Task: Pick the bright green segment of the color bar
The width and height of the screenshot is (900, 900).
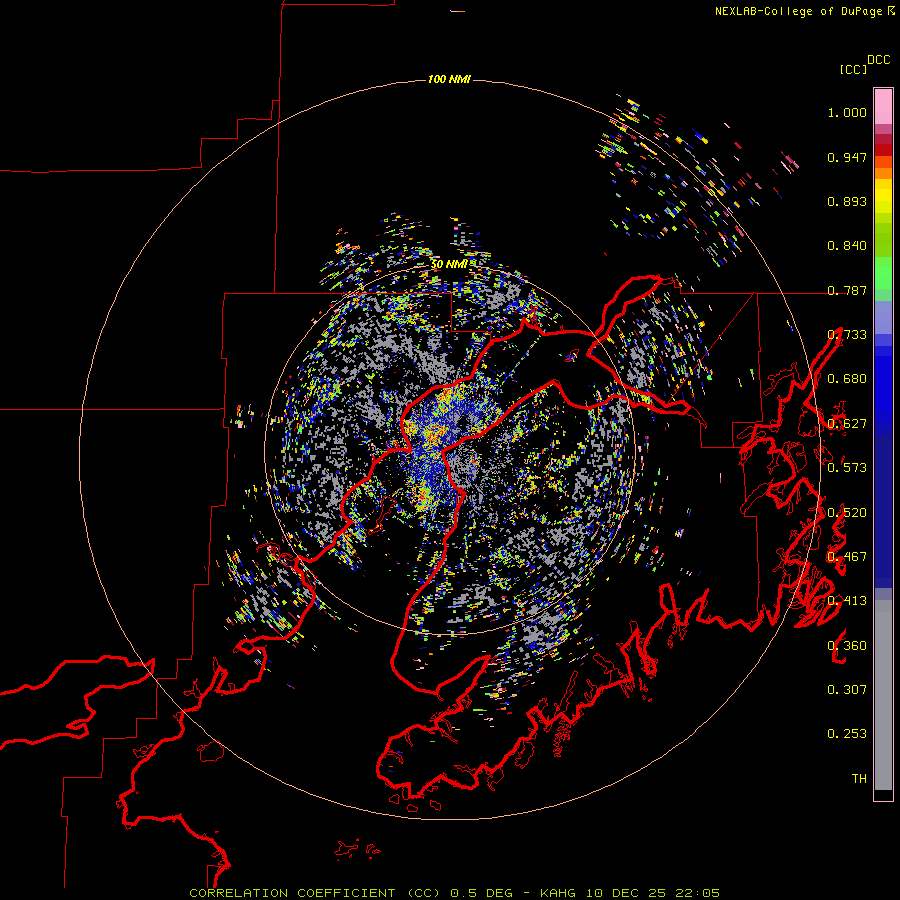Action: click(883, 273)
